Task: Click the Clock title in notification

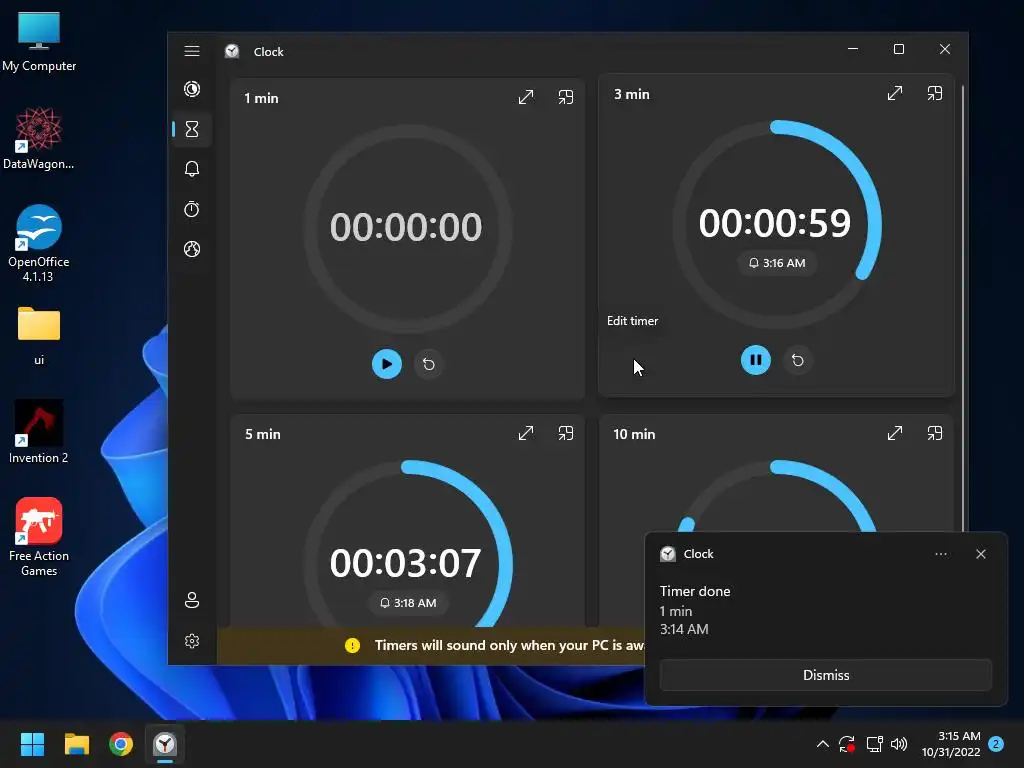Action: 698,554
